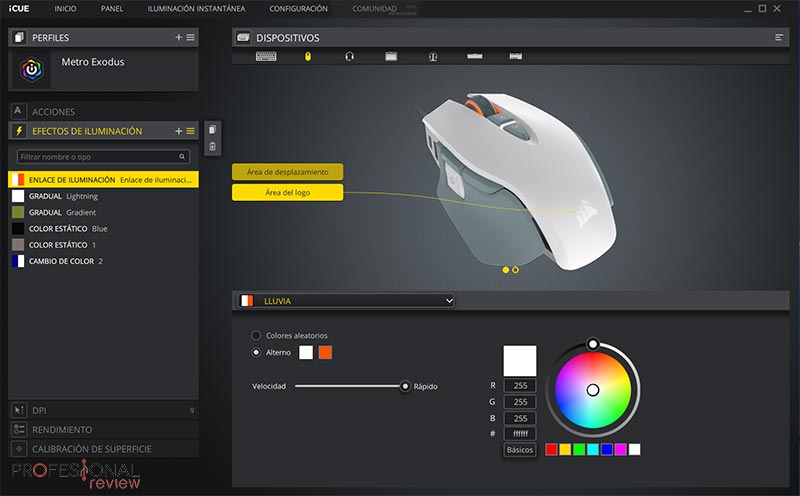Expand the DPI section

[104, 410]
